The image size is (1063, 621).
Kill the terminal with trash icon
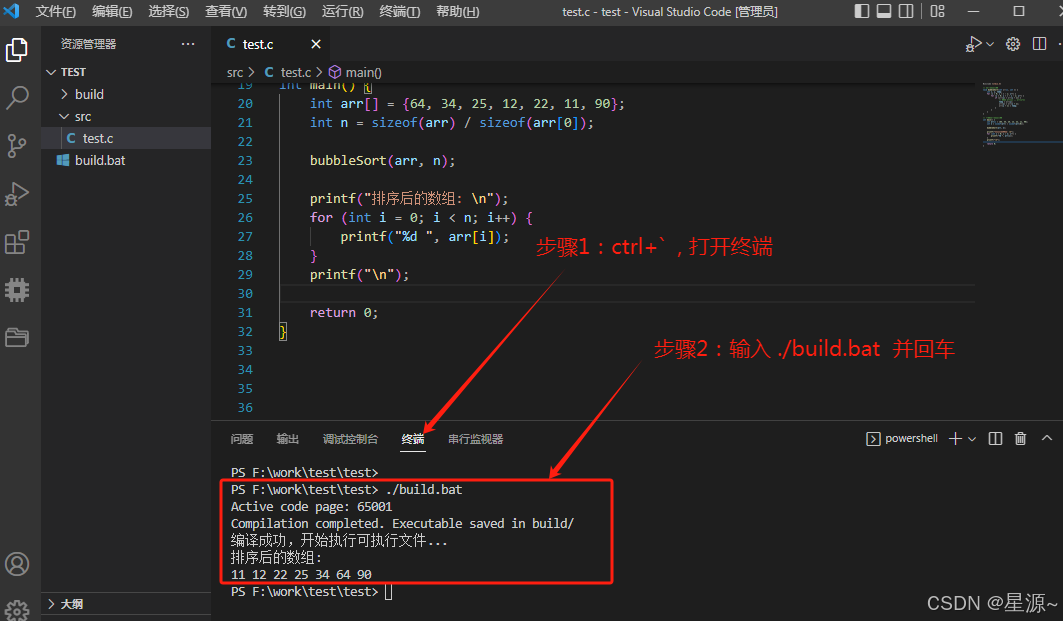coord(1020,439)
